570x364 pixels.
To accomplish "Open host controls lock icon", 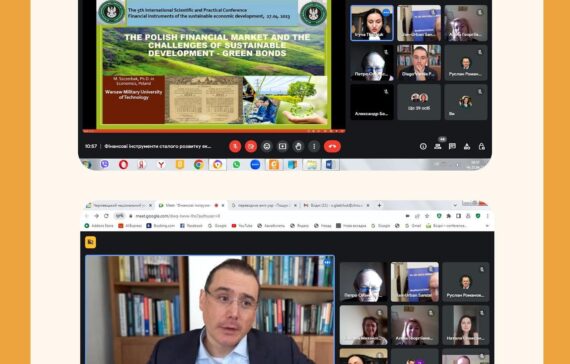I will (x=482, y=146).
